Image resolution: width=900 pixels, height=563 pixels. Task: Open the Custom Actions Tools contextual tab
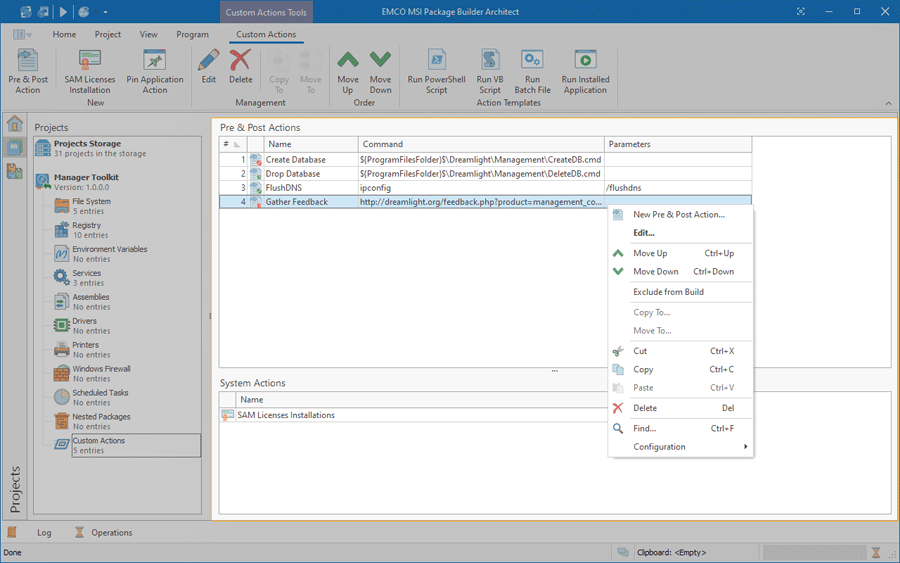point(266,12)
